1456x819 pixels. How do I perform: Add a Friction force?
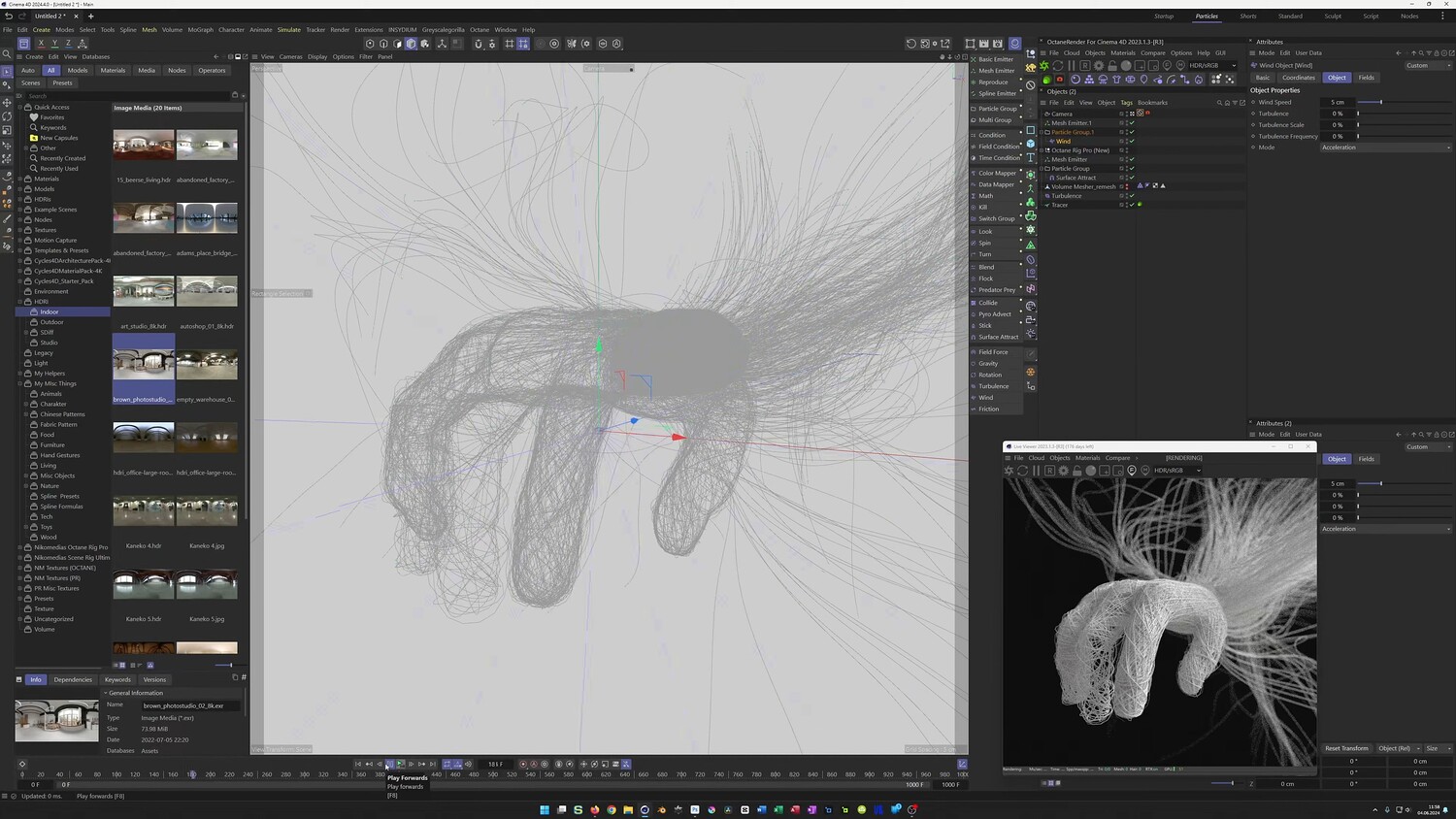tap(988, 409)
